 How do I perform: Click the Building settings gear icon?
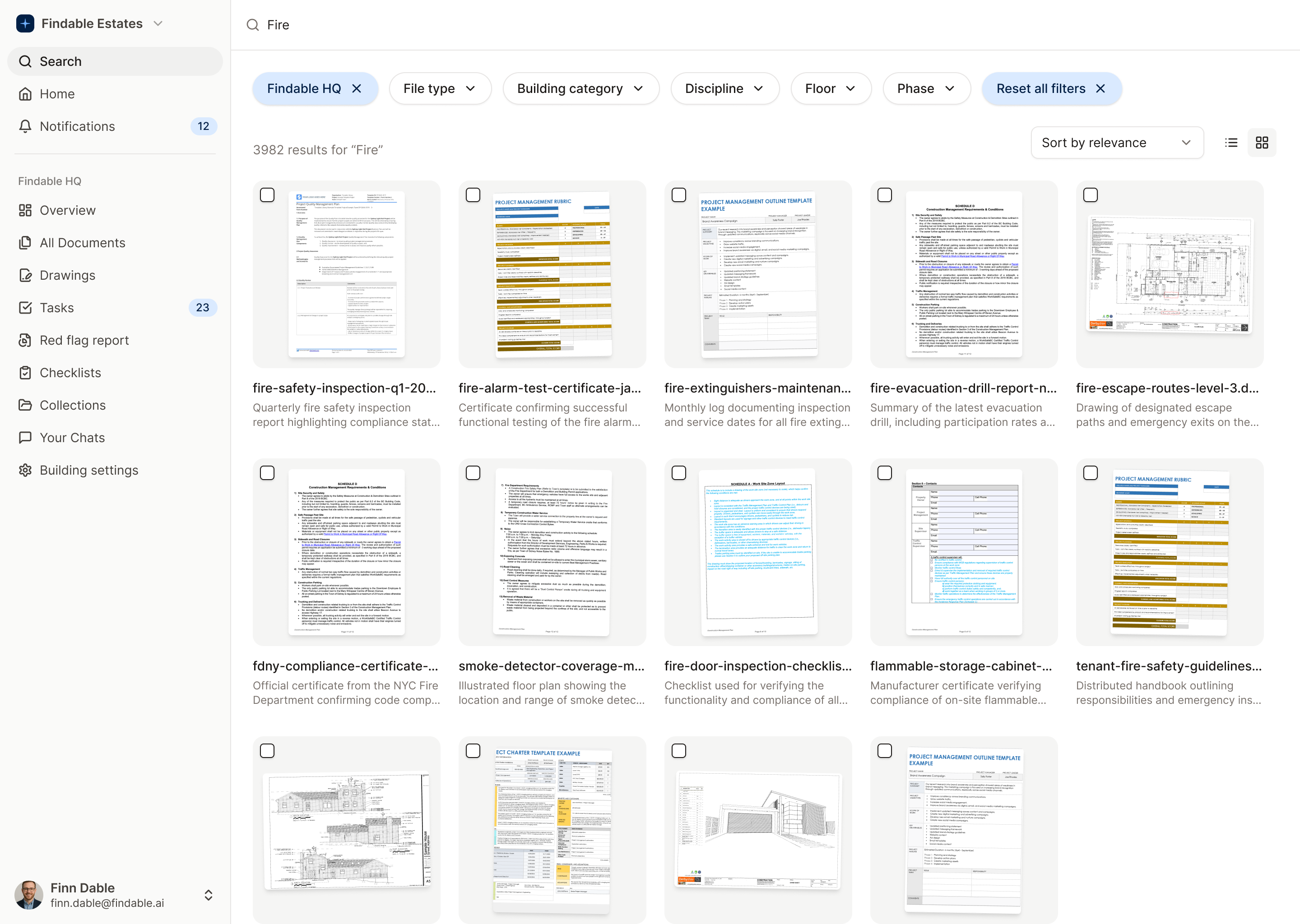pos(25,470)
